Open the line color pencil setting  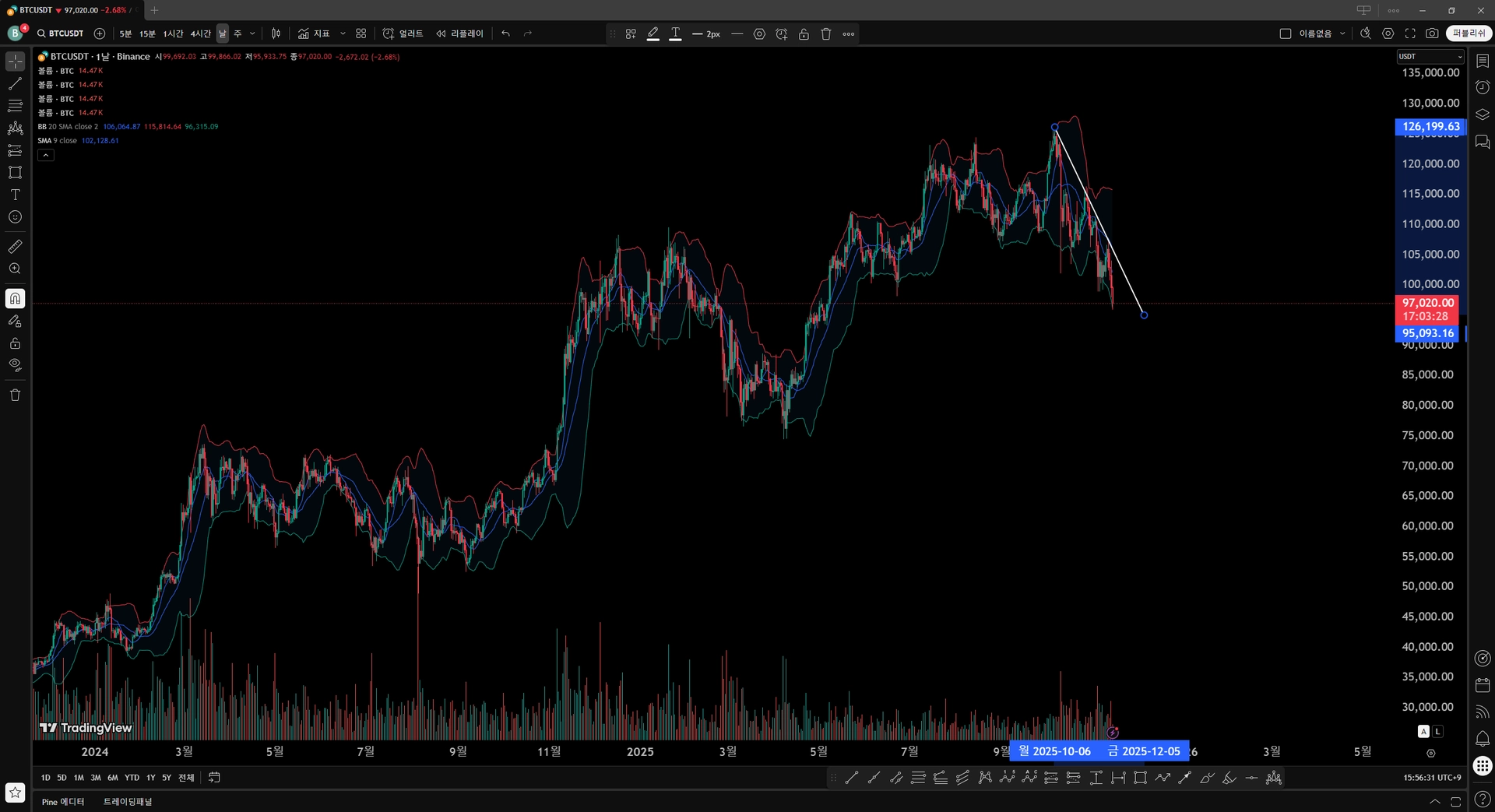tap(653, 33)
